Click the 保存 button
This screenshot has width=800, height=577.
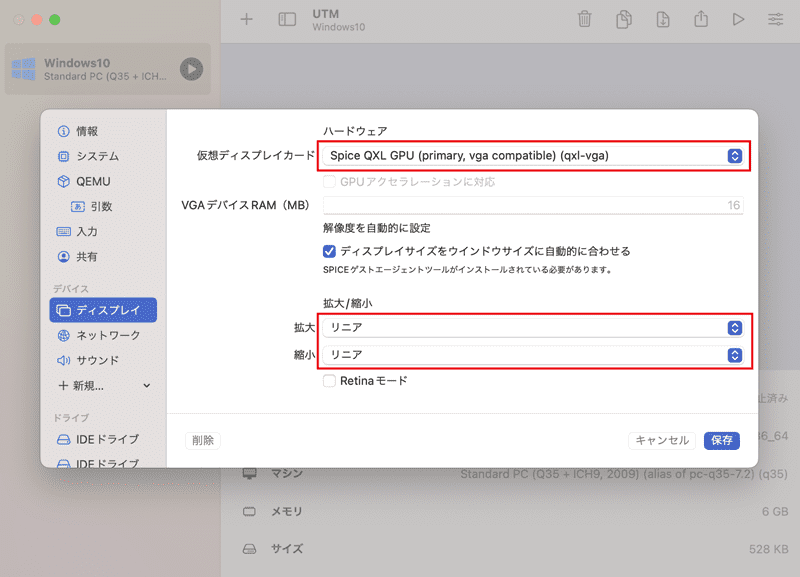(x=721, y=440)
